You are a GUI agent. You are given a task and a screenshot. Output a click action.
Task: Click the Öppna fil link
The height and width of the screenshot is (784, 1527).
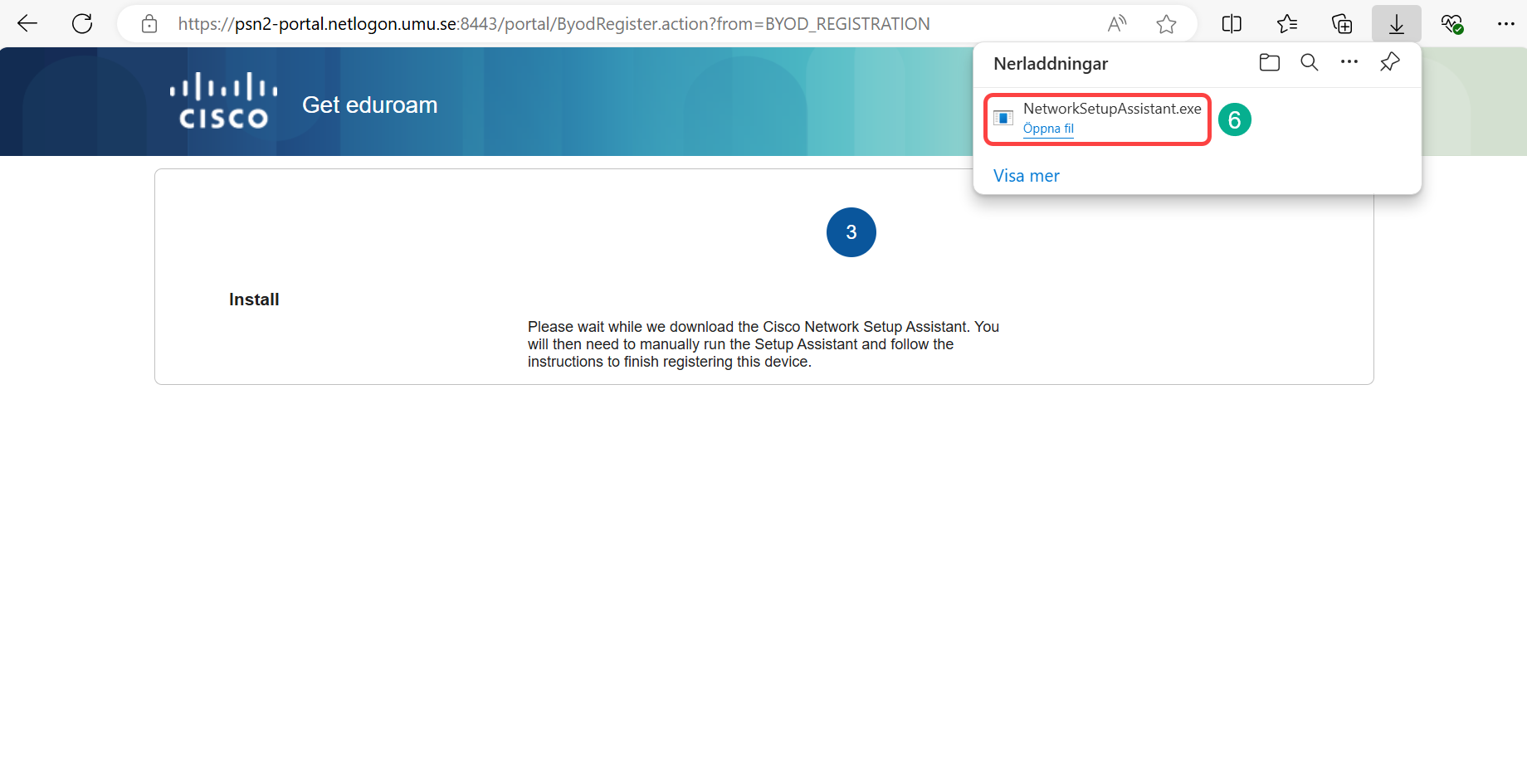[x=1048, y=129]
